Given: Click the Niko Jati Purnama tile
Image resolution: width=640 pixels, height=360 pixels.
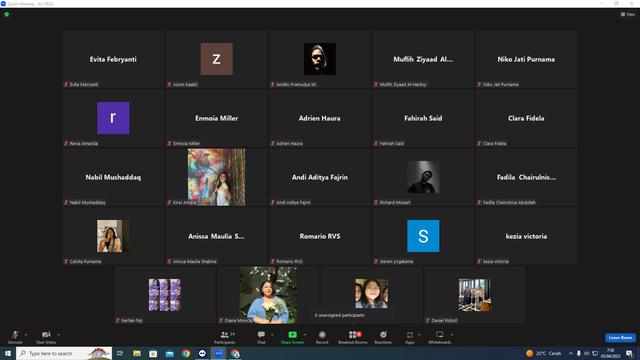Looking at the screenshot, I should (x=526, y=59).
